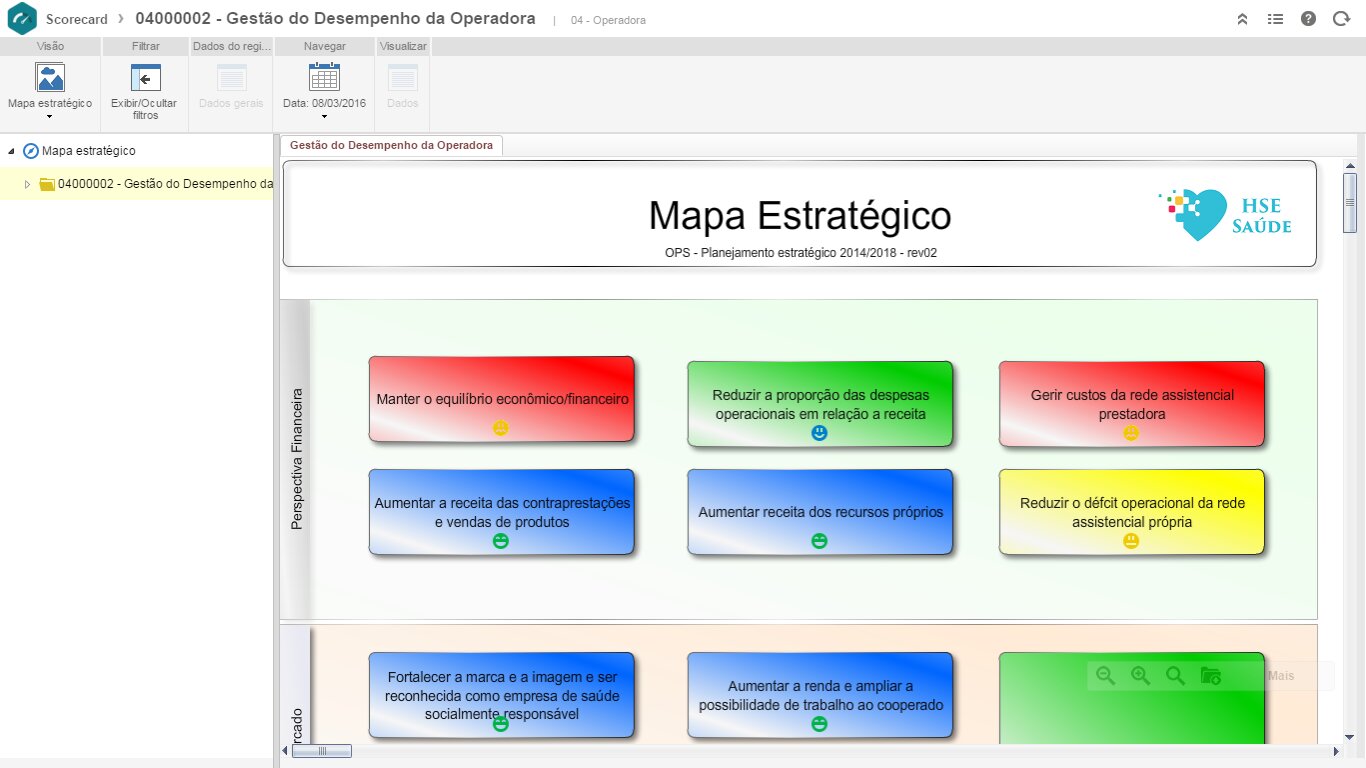Refresh the page with circular arrow icon
This screenshot has width=1366, height=768.
pos(1341,19)
